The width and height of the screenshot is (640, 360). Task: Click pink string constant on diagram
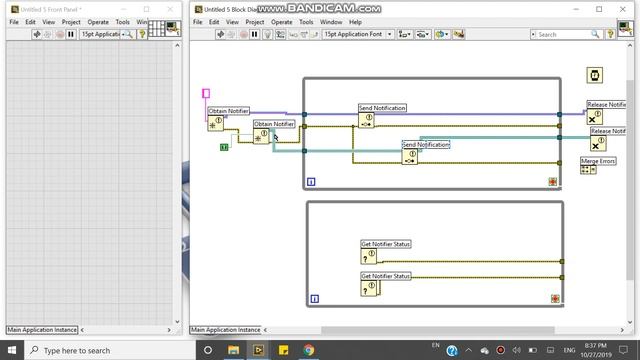206,93
